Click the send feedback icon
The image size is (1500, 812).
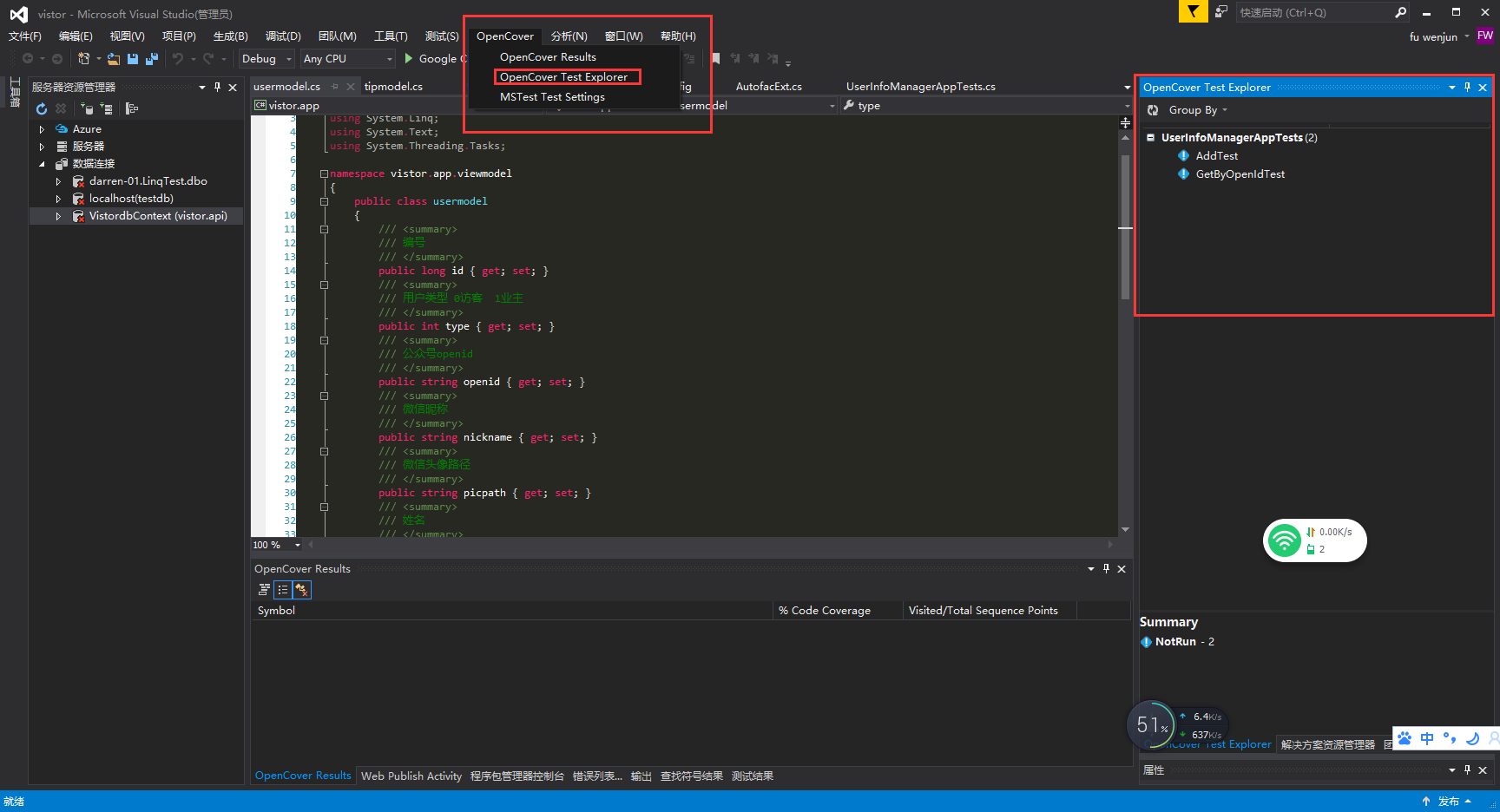[1221, 12]
